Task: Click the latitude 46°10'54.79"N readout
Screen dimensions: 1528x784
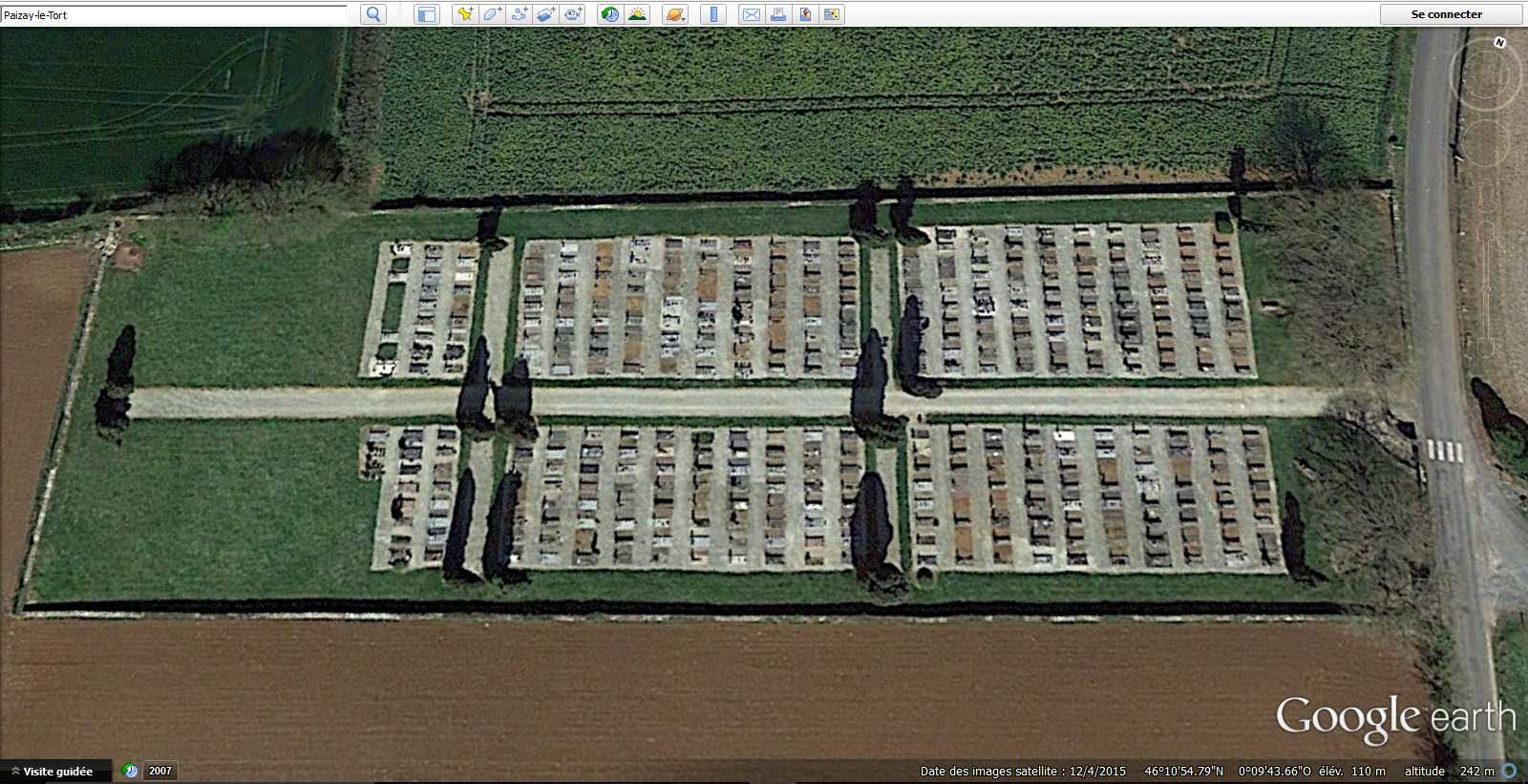Action: (x=1184, y=772)
